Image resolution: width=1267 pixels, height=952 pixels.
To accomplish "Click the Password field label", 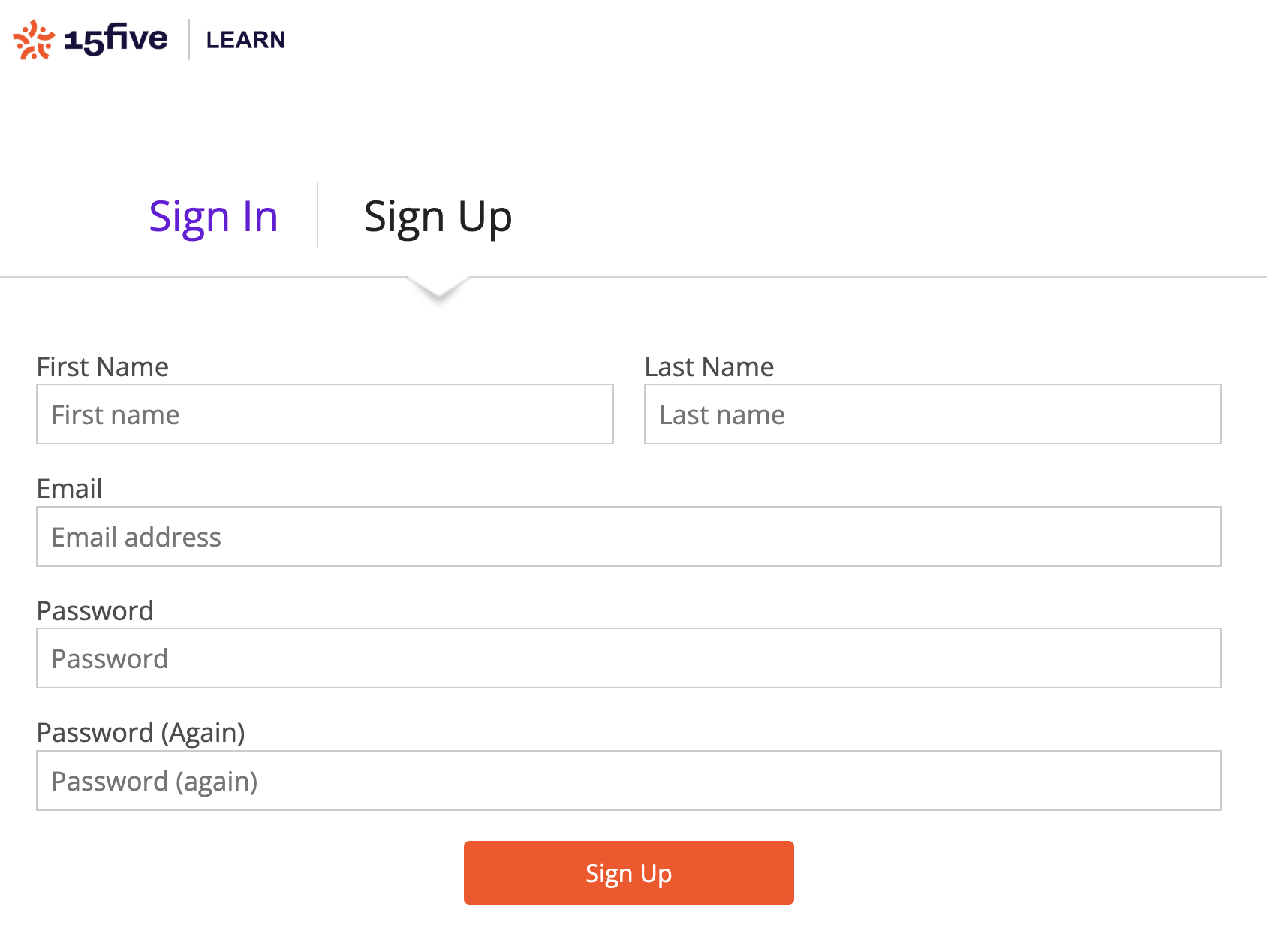I will click(95, 611).
